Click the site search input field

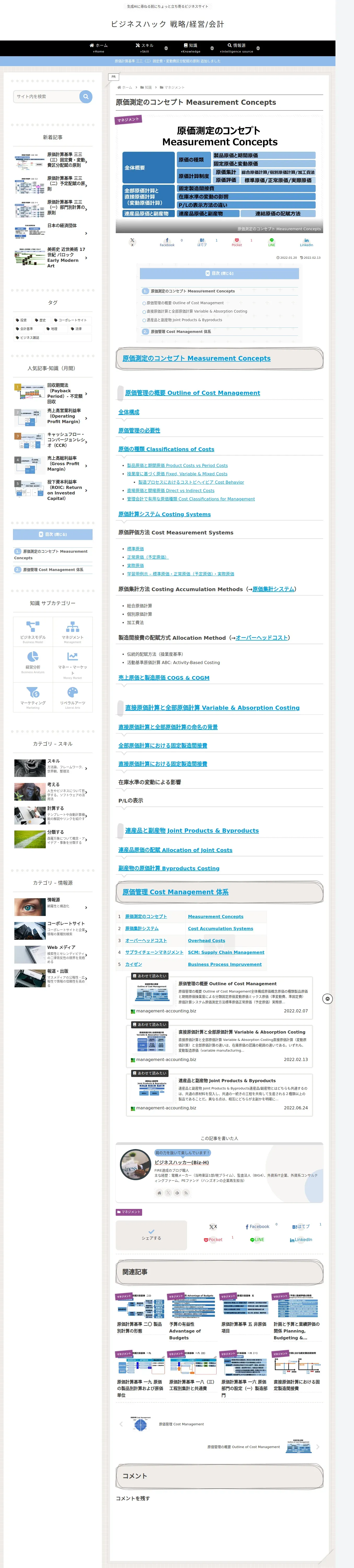pos(46,96)
